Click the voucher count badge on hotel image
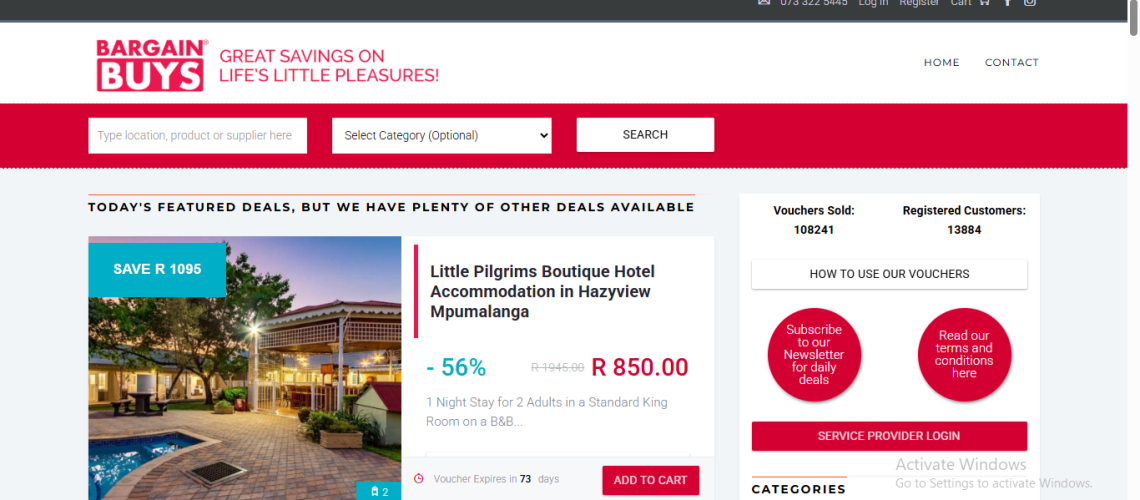1140x500 pixels. pyautogui.click(x=379, y=491)
